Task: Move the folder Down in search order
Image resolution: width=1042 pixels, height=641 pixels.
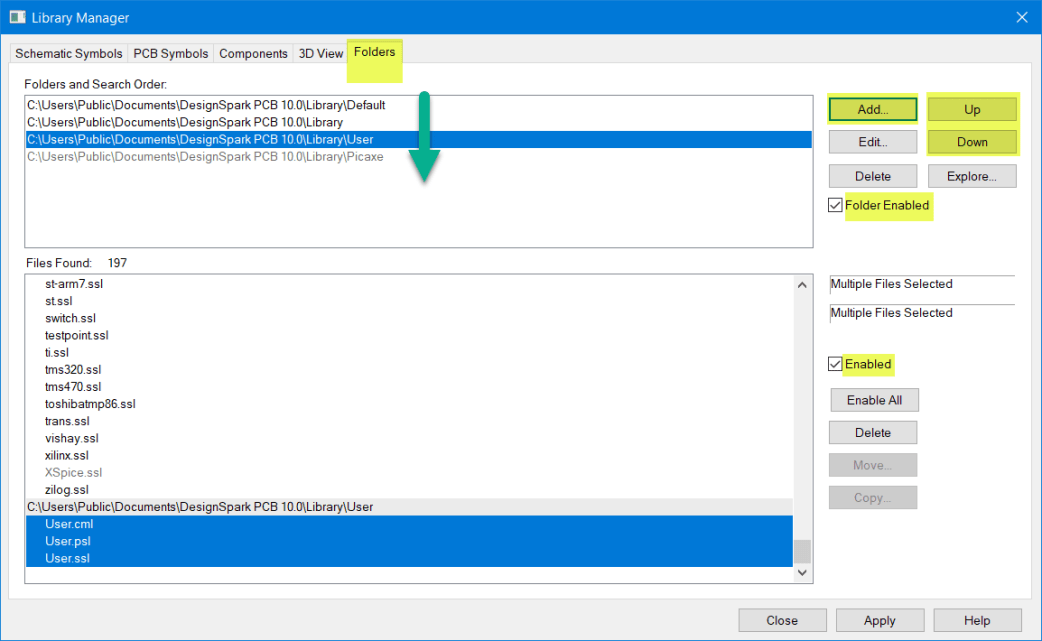Action: 972,142
